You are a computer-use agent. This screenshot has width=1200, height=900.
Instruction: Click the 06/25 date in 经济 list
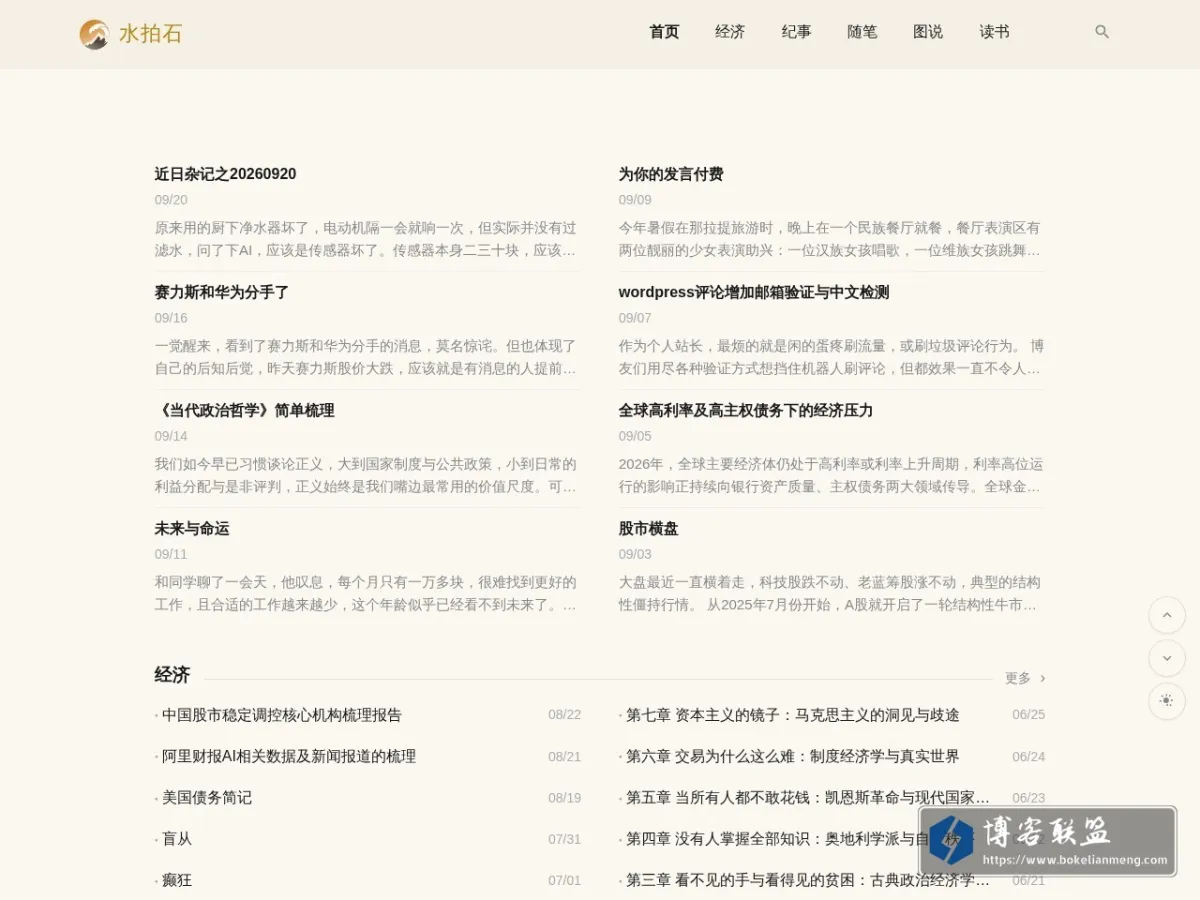pos(1028,715)
